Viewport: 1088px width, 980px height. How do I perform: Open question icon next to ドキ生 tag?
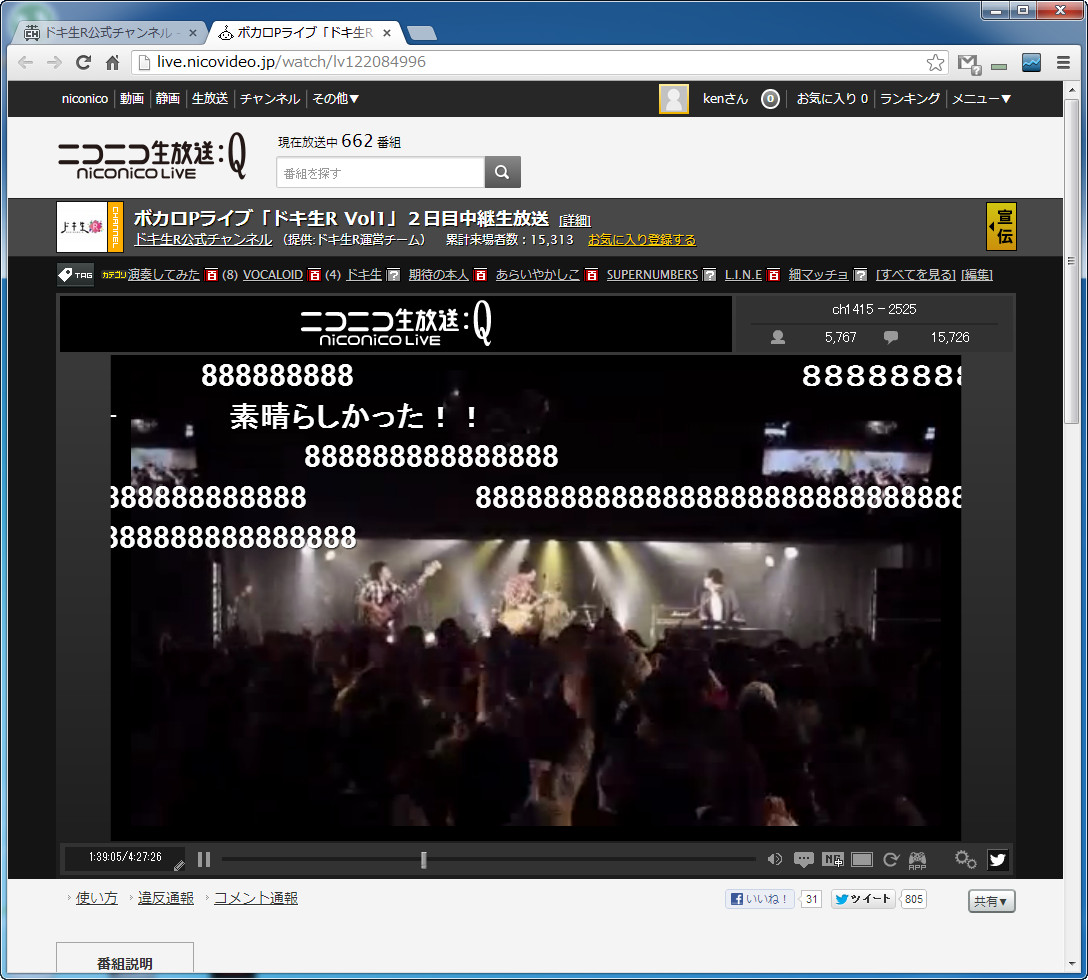(x=393, y=275)
